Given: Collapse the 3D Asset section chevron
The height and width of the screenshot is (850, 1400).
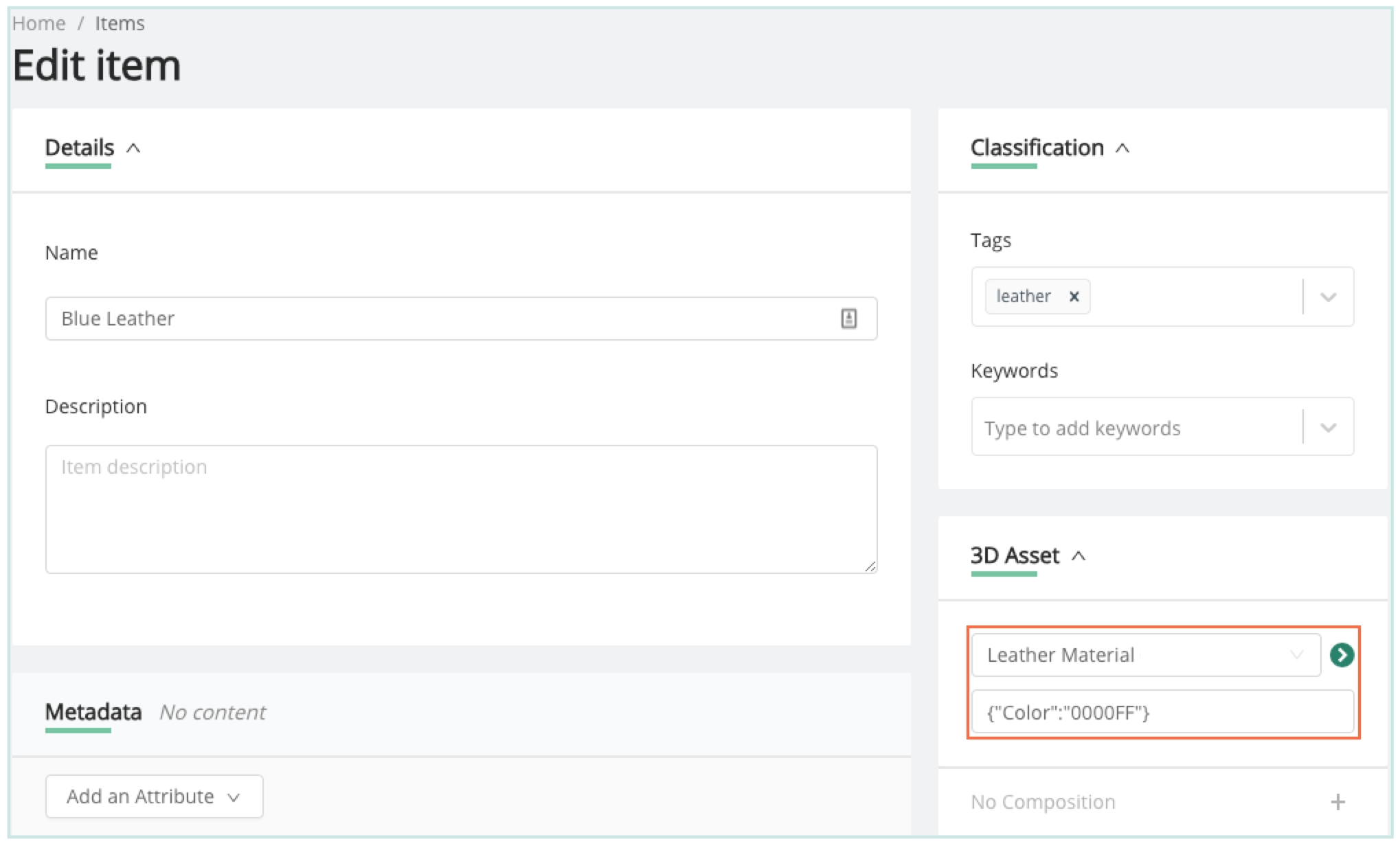Looking at the screenshot, I should pyautogui.click(x=1079, y=556).
